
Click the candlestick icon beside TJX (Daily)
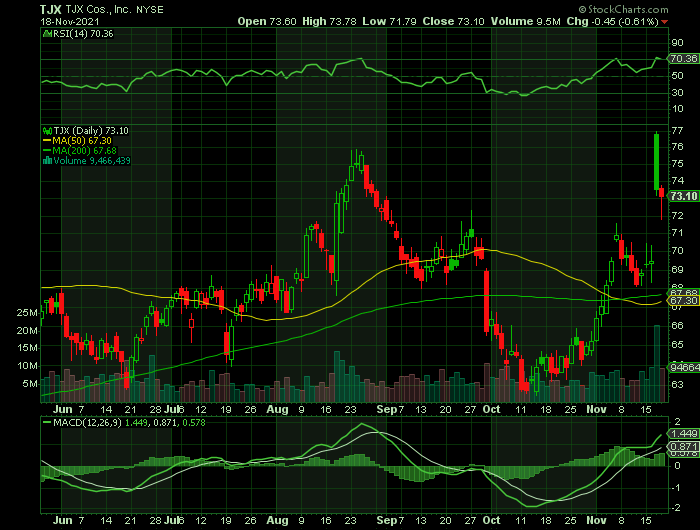(x=47, y=131)
